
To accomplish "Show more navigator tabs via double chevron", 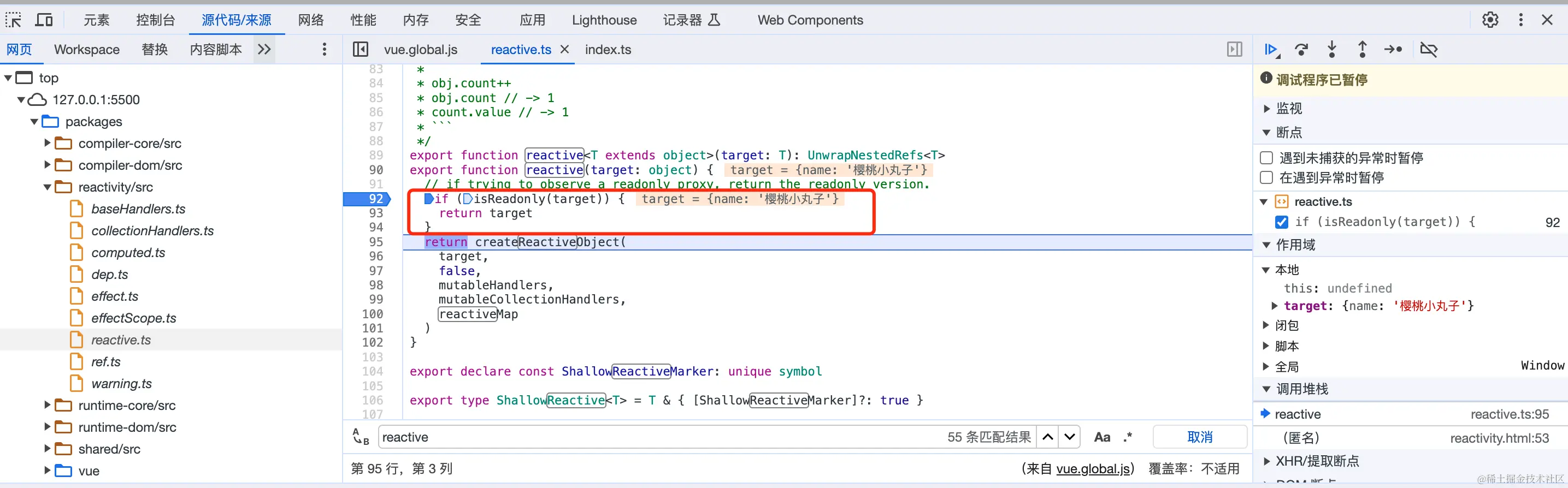I will [x=264, y=49].
